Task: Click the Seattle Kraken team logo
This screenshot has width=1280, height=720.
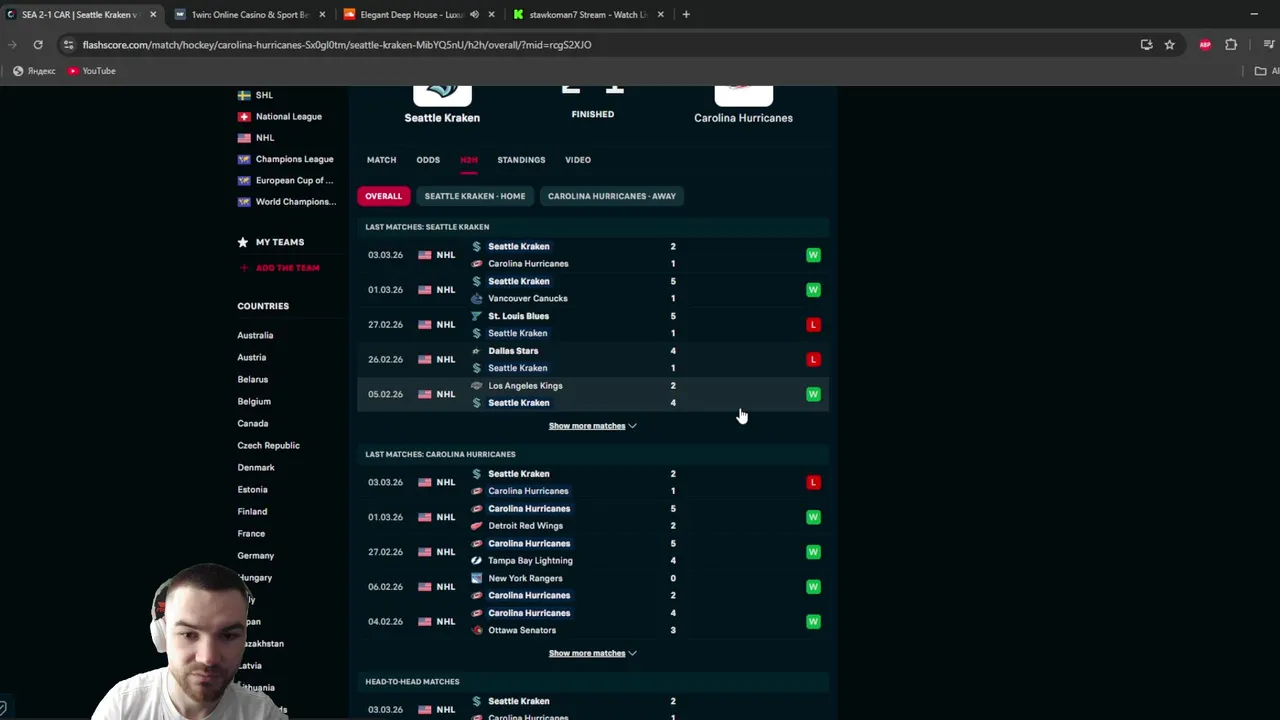Action: click(442, 94)
